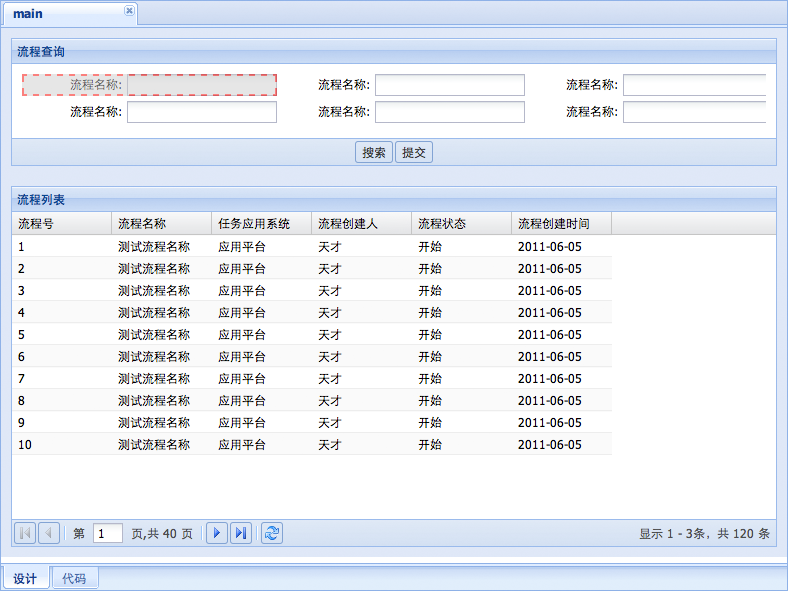
Task: Sort by the 流程名称 column header
Action: [x=161, y=223]
